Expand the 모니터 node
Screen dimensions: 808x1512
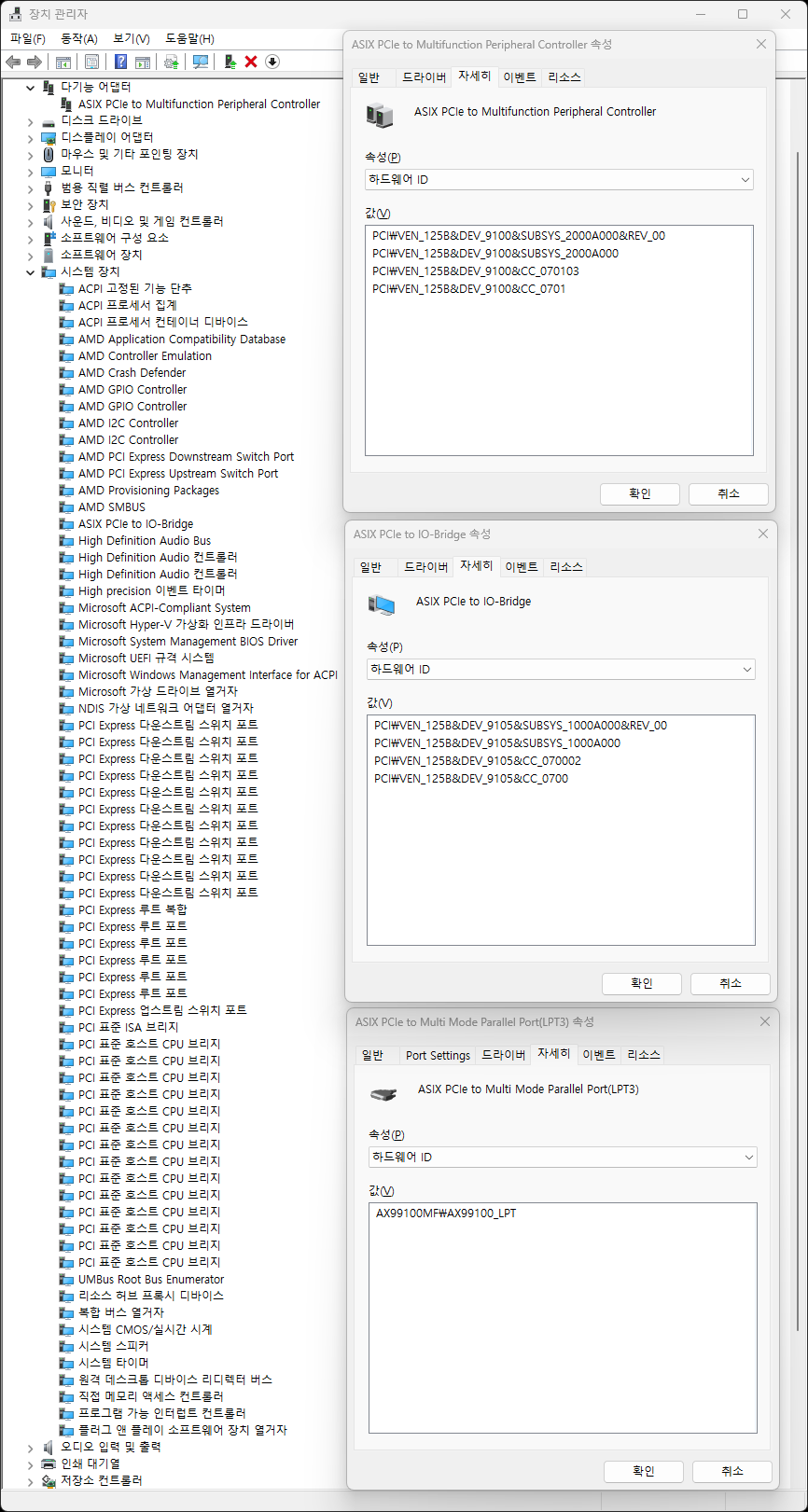coord(30,171)
